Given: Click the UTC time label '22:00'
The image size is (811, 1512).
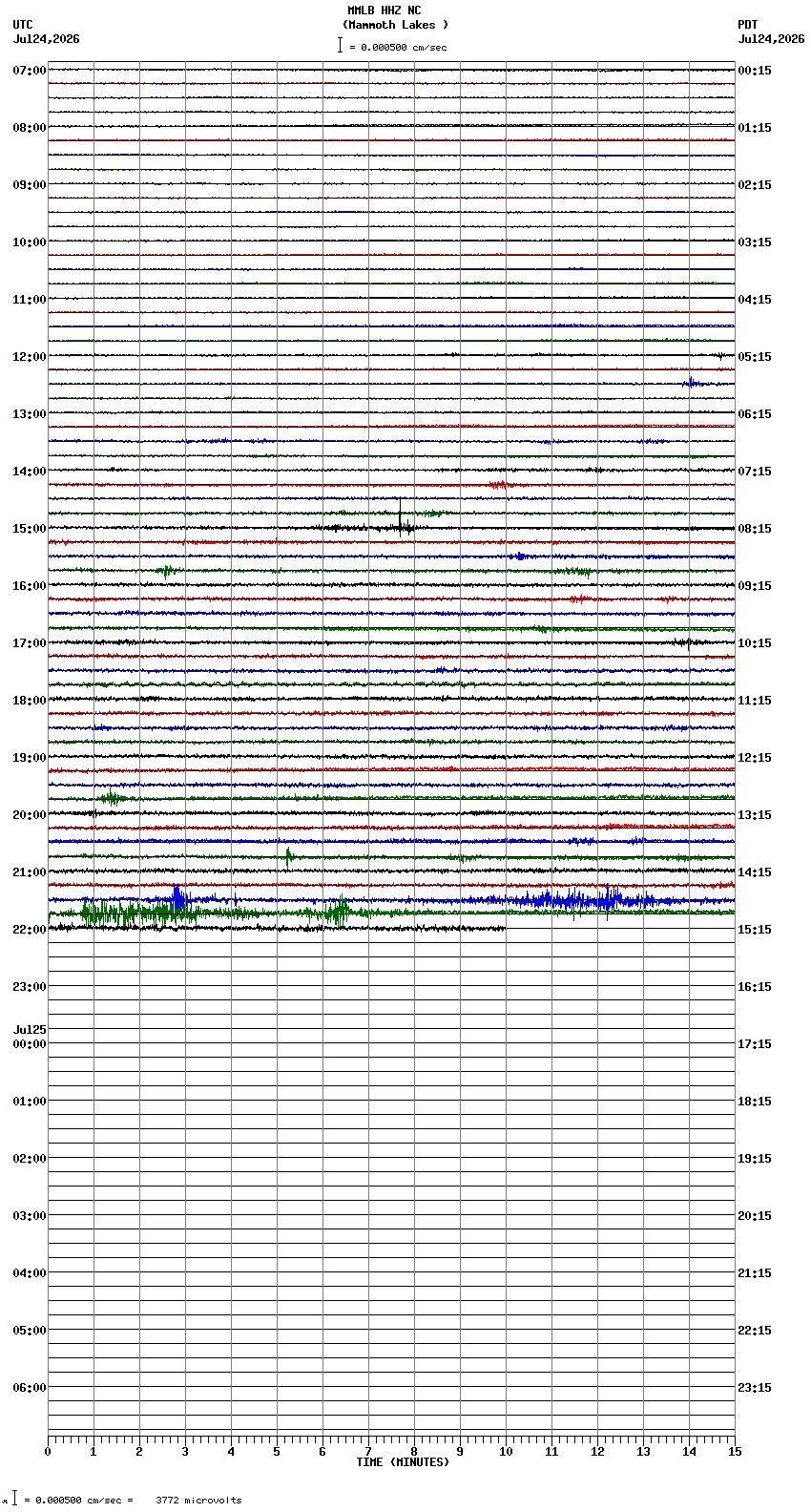Looking at the screenshot, I should point(30,930).
